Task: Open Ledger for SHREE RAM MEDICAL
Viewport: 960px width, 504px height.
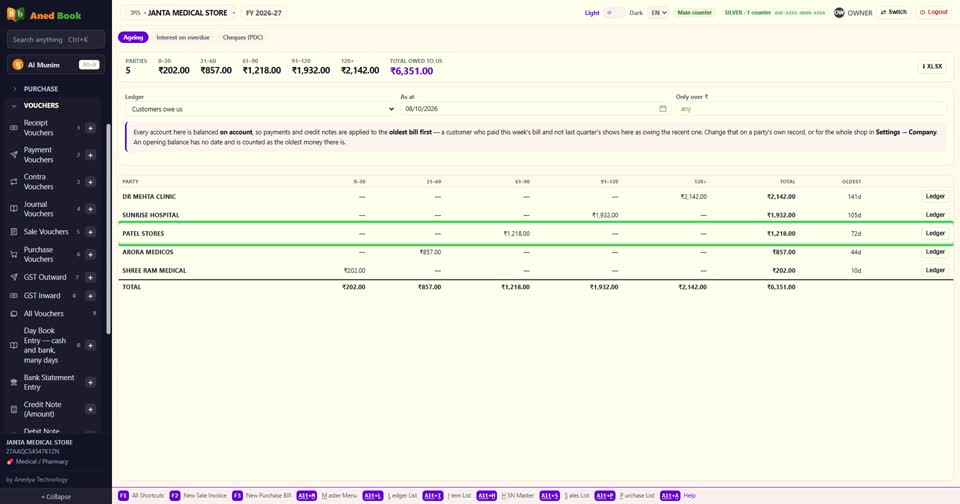Action: [x=935, y=270]
